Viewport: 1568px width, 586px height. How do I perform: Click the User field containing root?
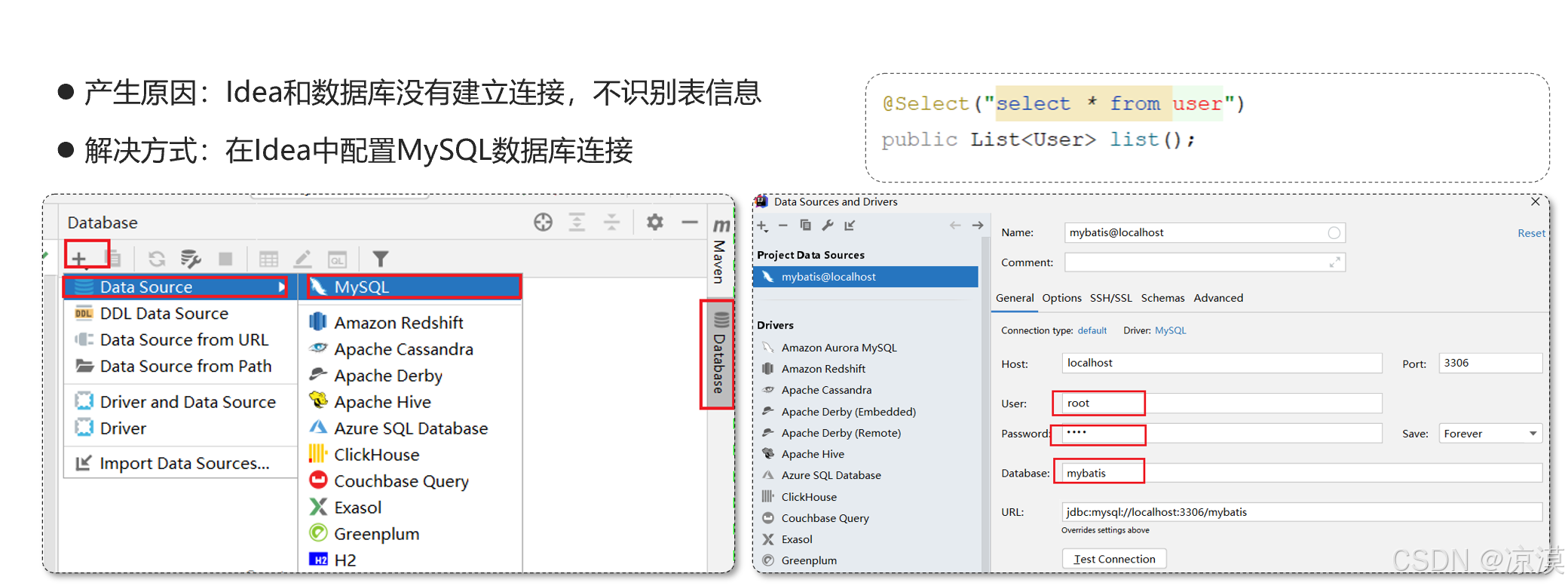pos(1221,403)
